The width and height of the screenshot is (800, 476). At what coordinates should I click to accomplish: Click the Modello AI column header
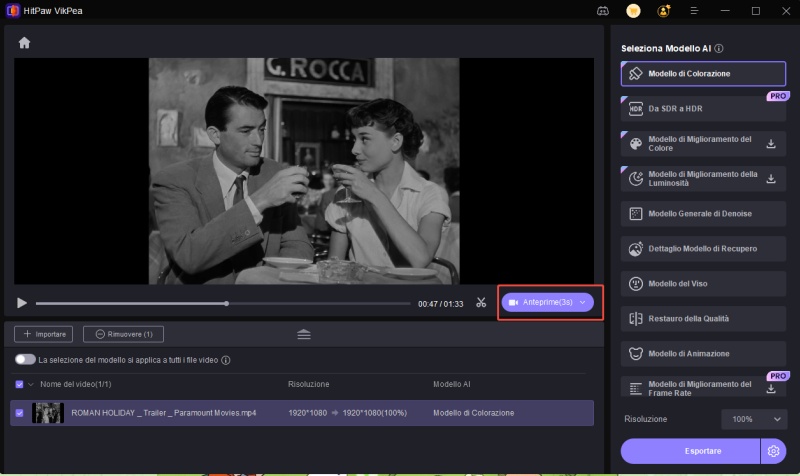tap(452, 384)
